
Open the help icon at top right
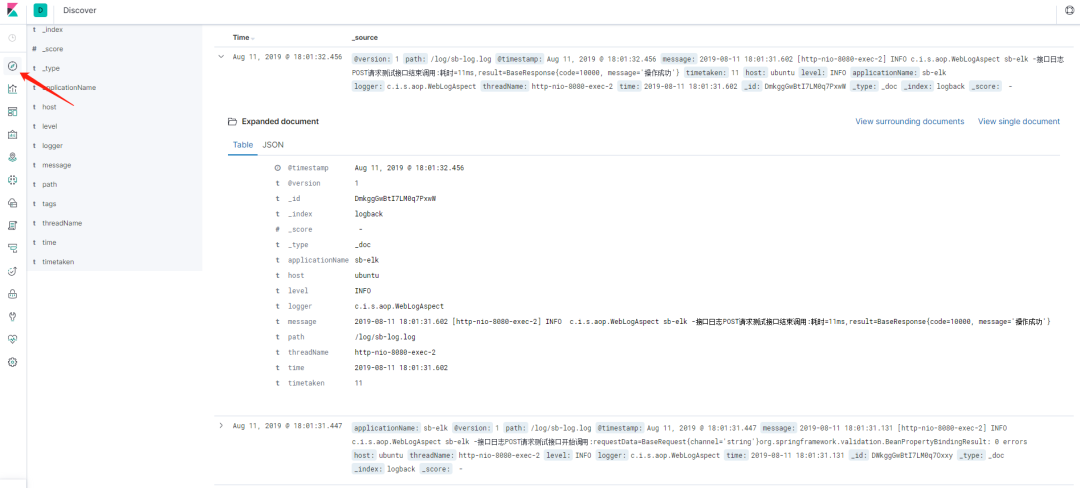(1070, 10)
